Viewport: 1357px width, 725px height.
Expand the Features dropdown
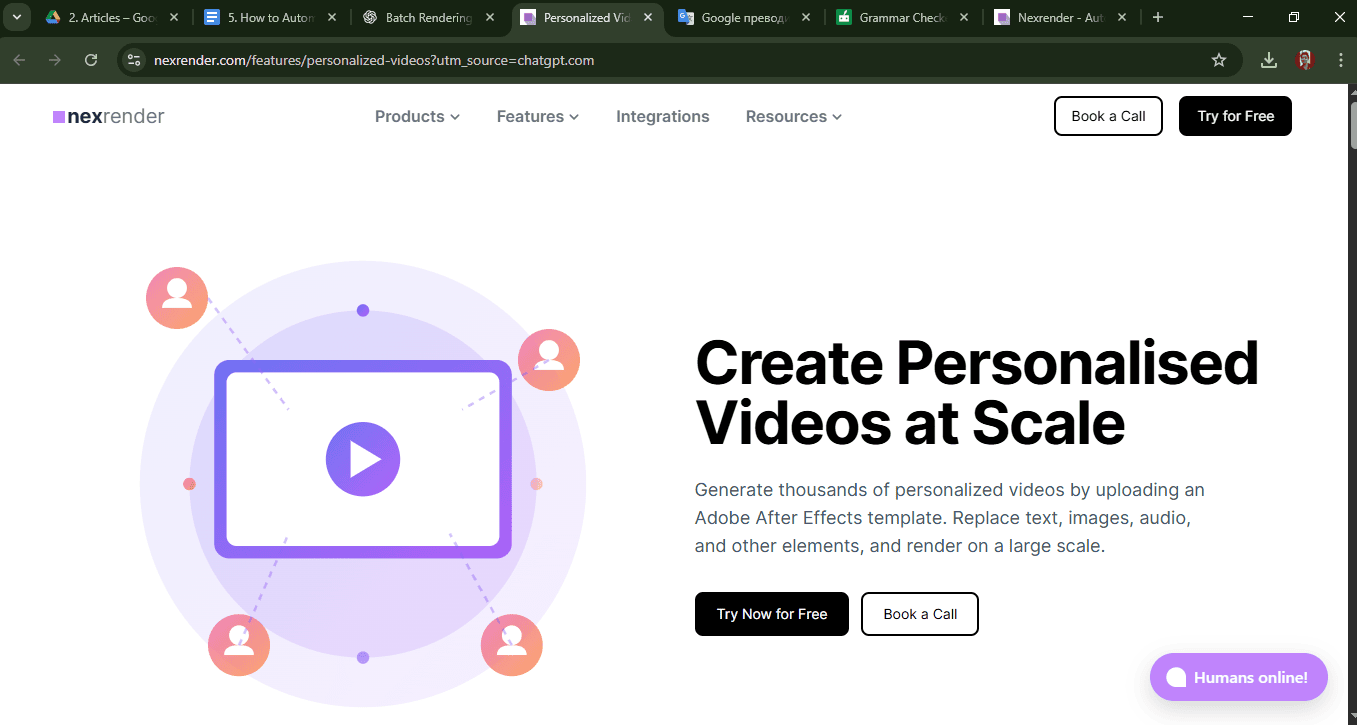(x=537, y=116)
